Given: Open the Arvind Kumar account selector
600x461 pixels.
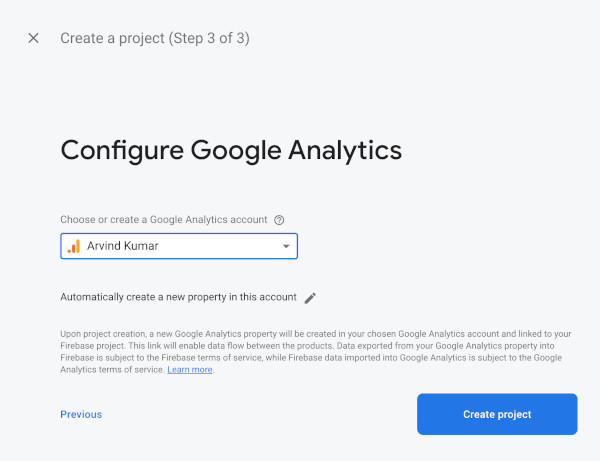Looking at the screenshot, I should (179, 246).
